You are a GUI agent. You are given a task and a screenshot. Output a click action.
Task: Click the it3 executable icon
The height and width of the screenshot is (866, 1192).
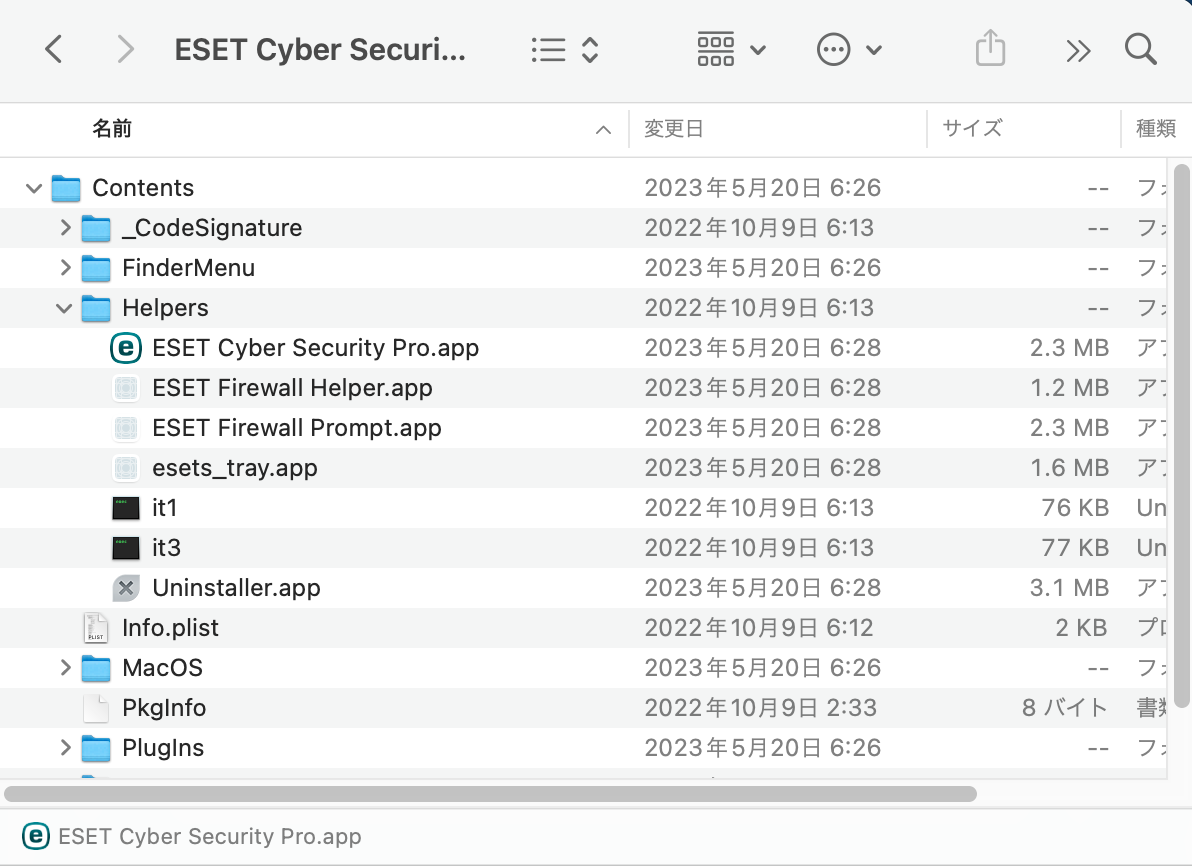click(x=126, y=548)
